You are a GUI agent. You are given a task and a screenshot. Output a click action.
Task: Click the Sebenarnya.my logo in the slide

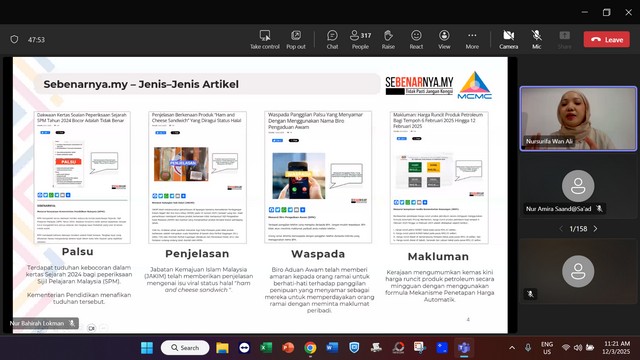(419, 85)
